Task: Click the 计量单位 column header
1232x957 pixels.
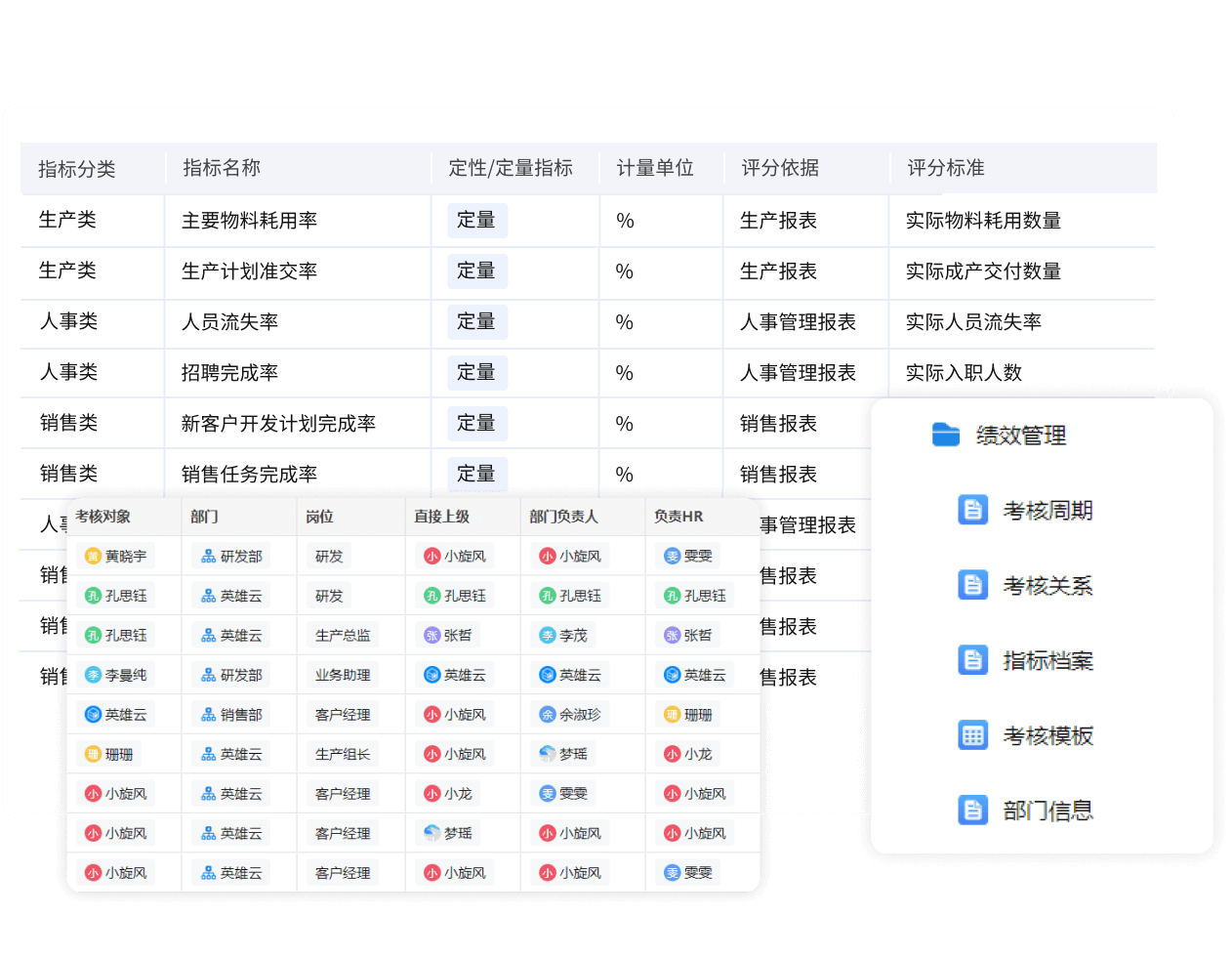Action: 655,168
